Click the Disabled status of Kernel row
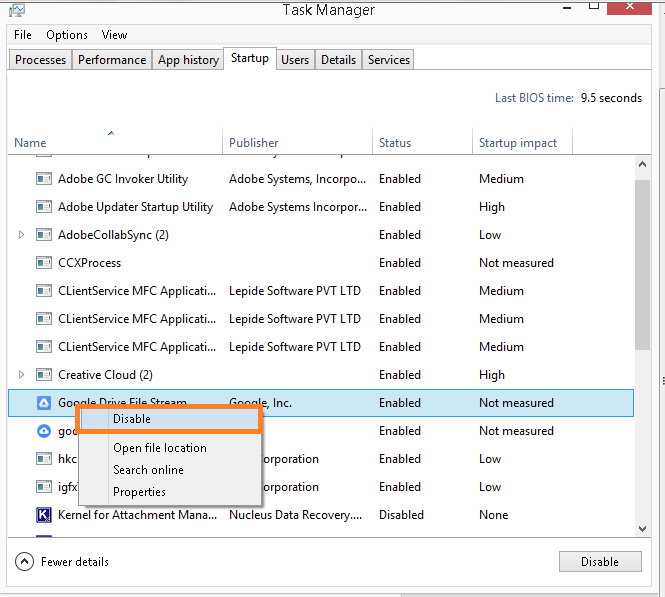665x597 pixels. point(401,515)
